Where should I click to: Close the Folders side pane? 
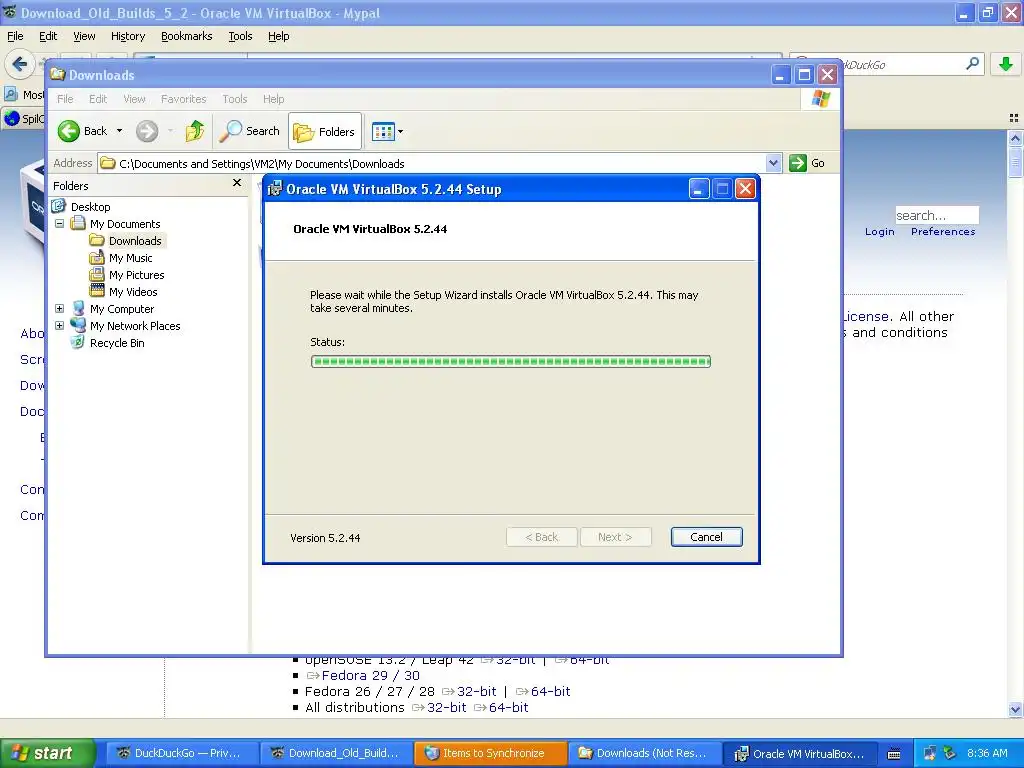(237, 184)
